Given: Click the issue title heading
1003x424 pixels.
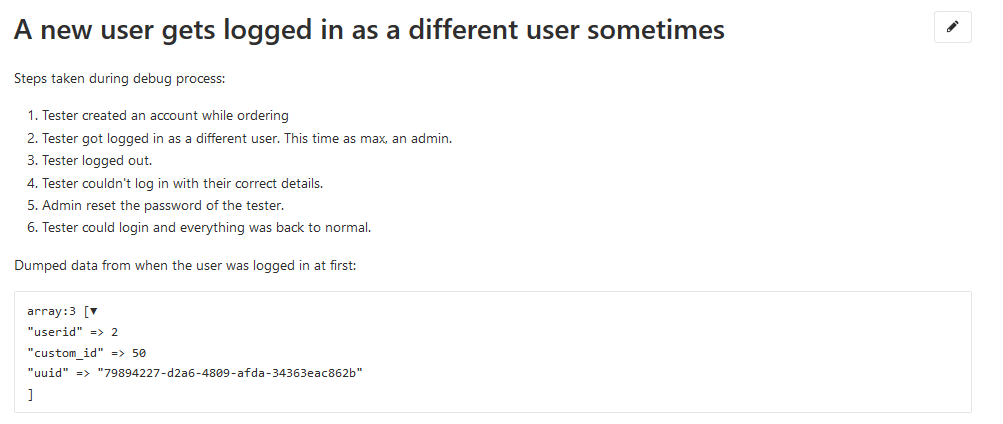Looking at the screenshot, I should coord(368,31).
